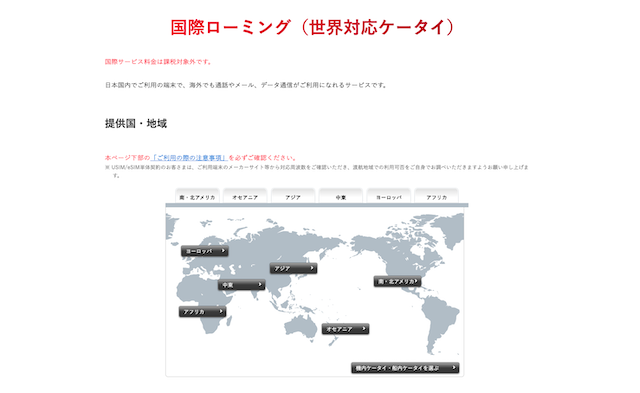
Task: Switch to the ヨーロッパ tab
Action: (x=389, y=196)
